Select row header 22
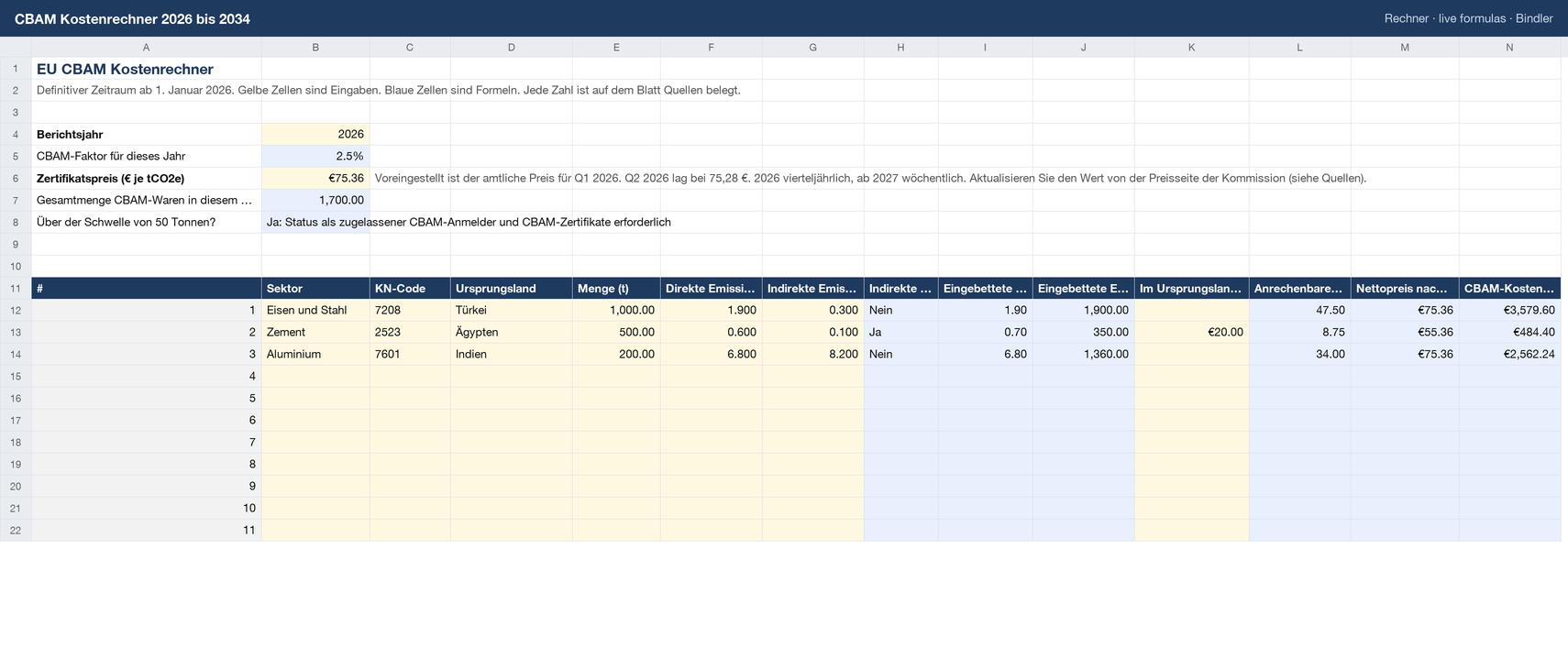Screen dimensions: 1568x660 coord(16,530)
